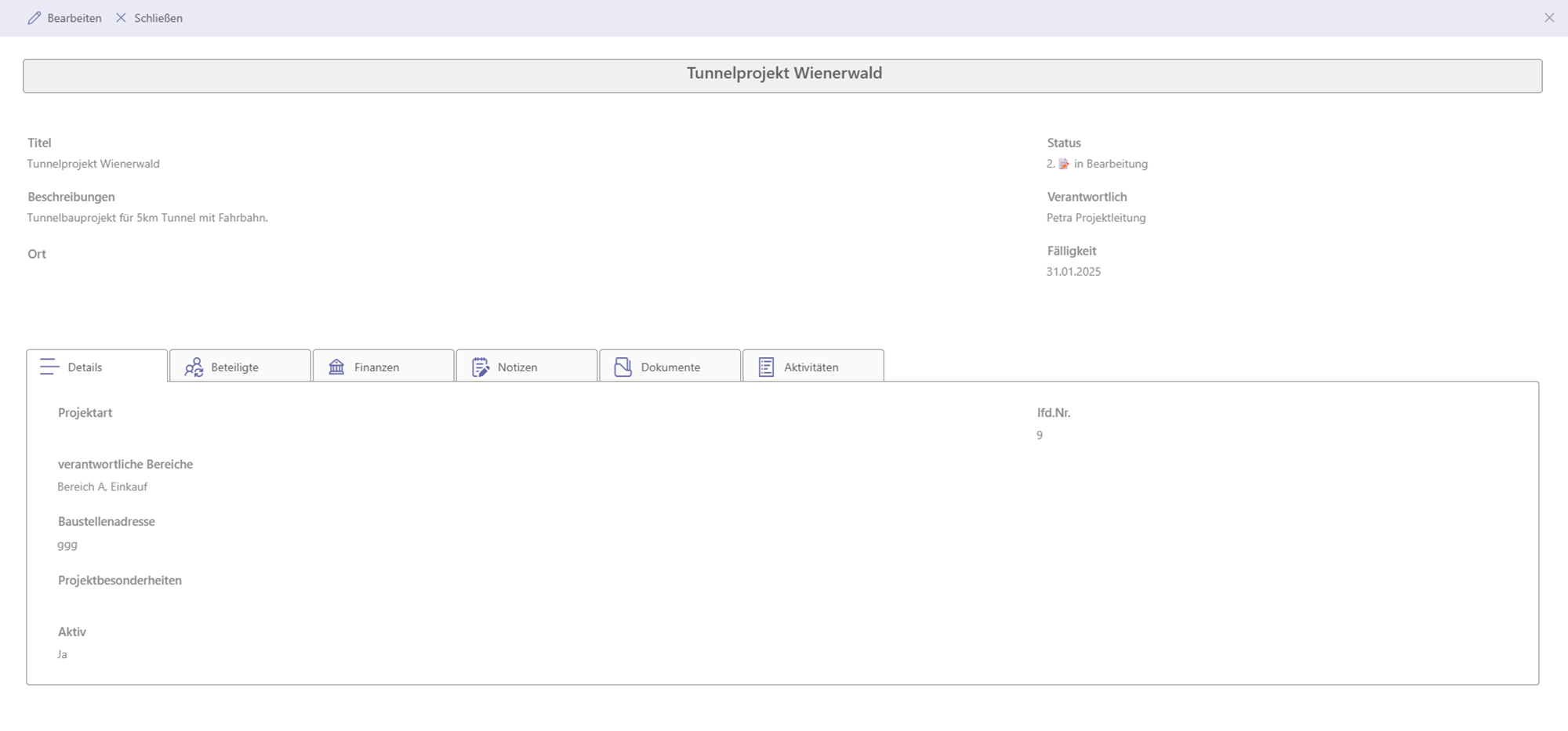This screenshot has height=731, width=1568.
Task: Click the Baustellenadresse value 'ggg'
Action: [67, 545]
